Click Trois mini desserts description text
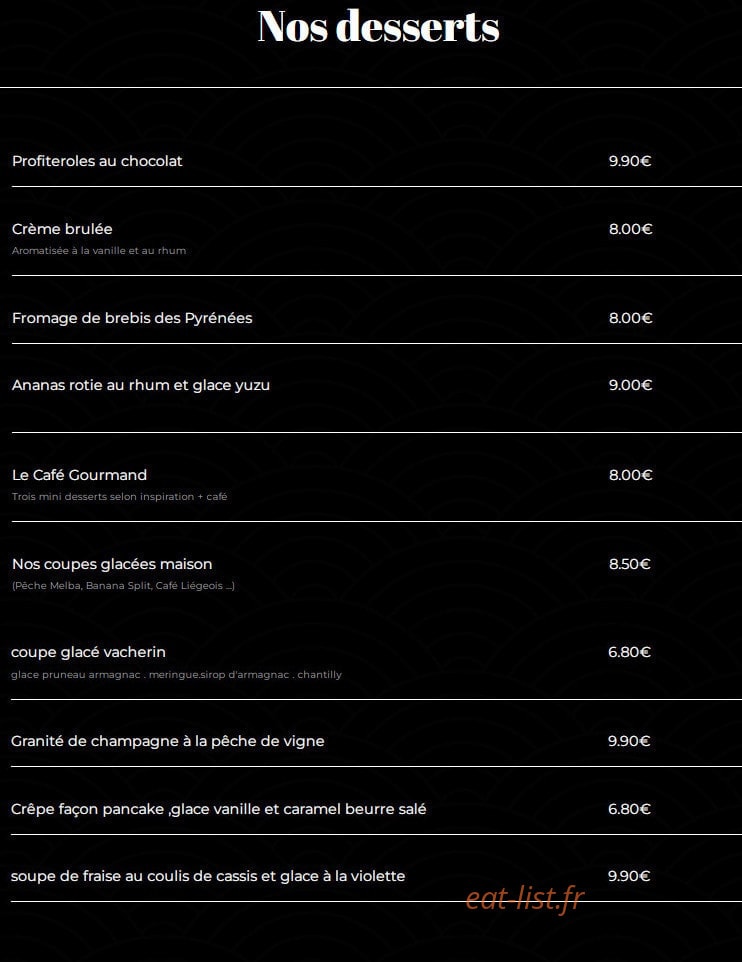Viewport: 742px width, 962px height. click(120, 496)
